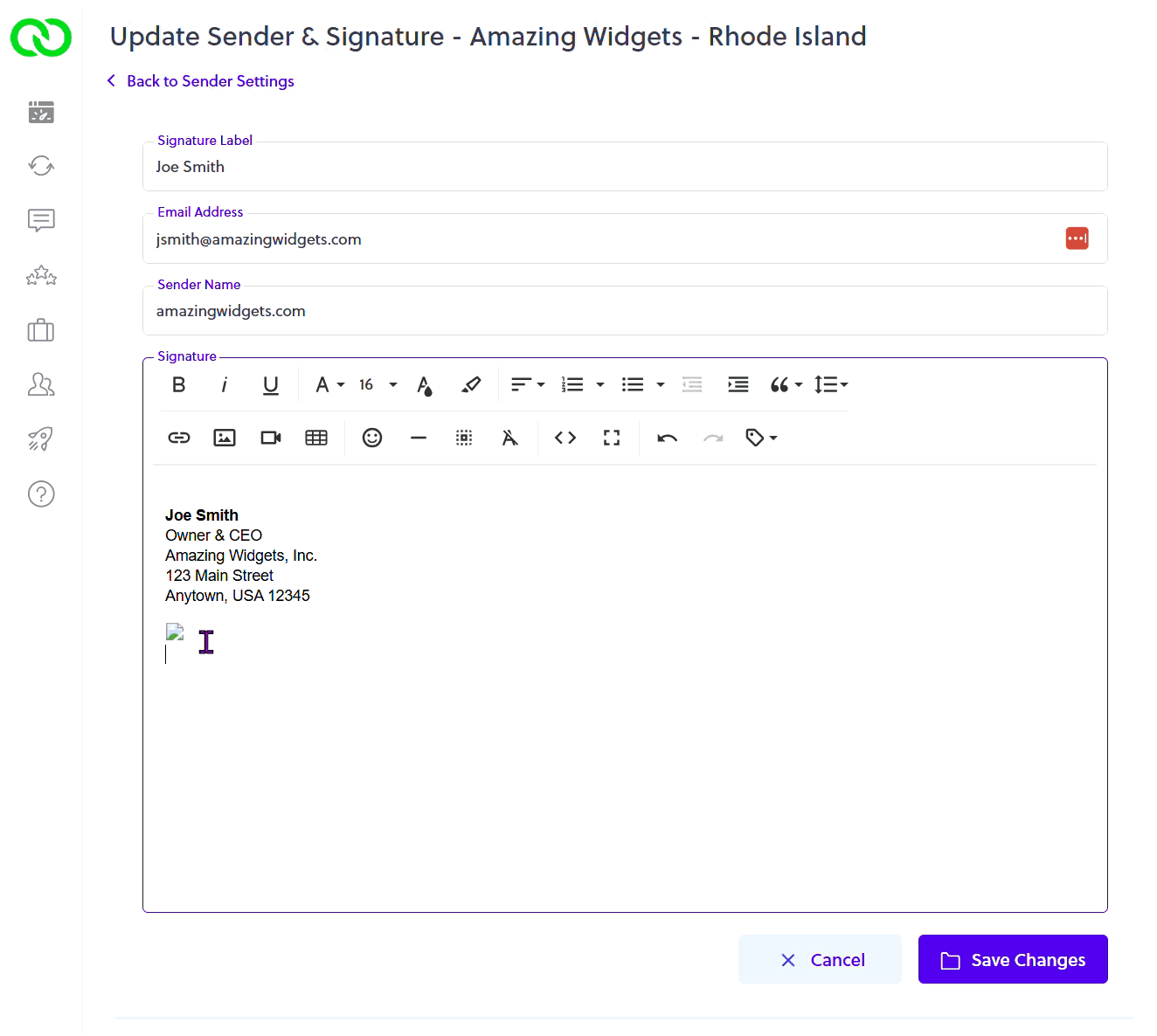
Task: Open the emoticons picker
Action: pyautogui.click(x=372, y=438)
